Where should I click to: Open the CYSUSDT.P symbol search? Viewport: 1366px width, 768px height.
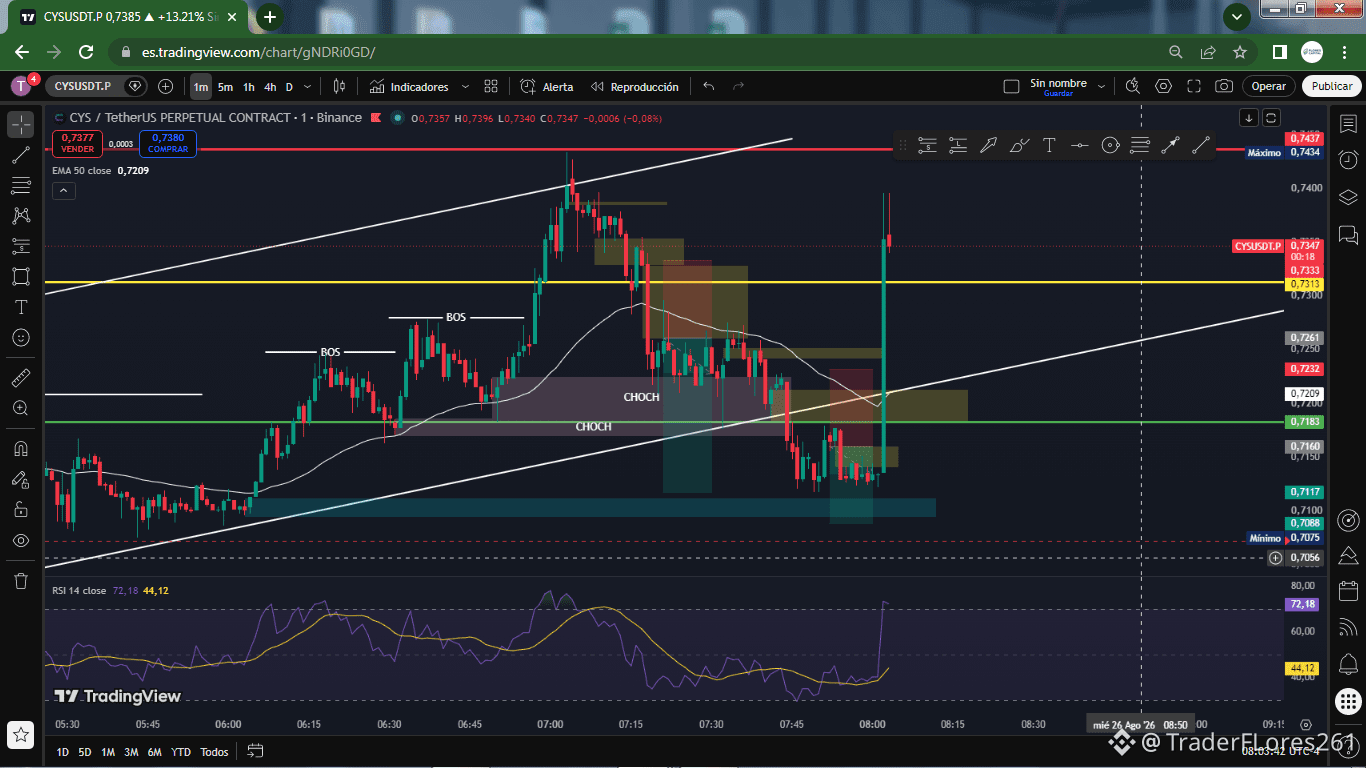coord(83,87)
